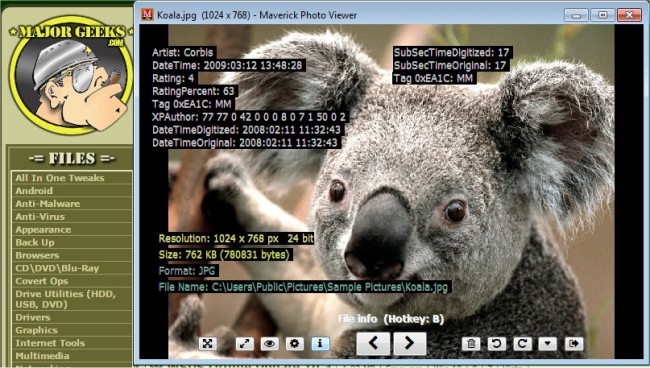Rotate the image counterclockwise
650x368 pixels.
pos(496,344)
